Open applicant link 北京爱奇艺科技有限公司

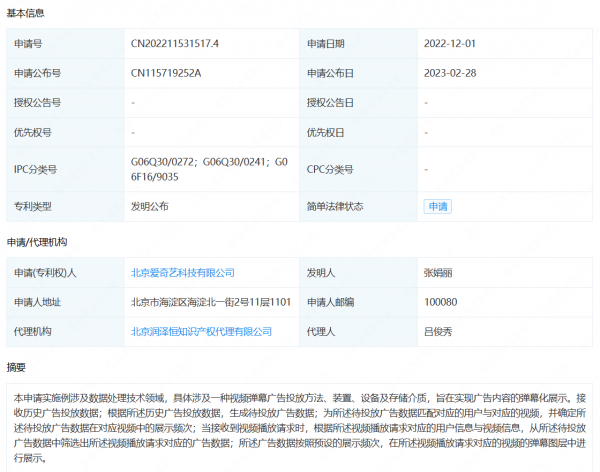click(183, 273)
